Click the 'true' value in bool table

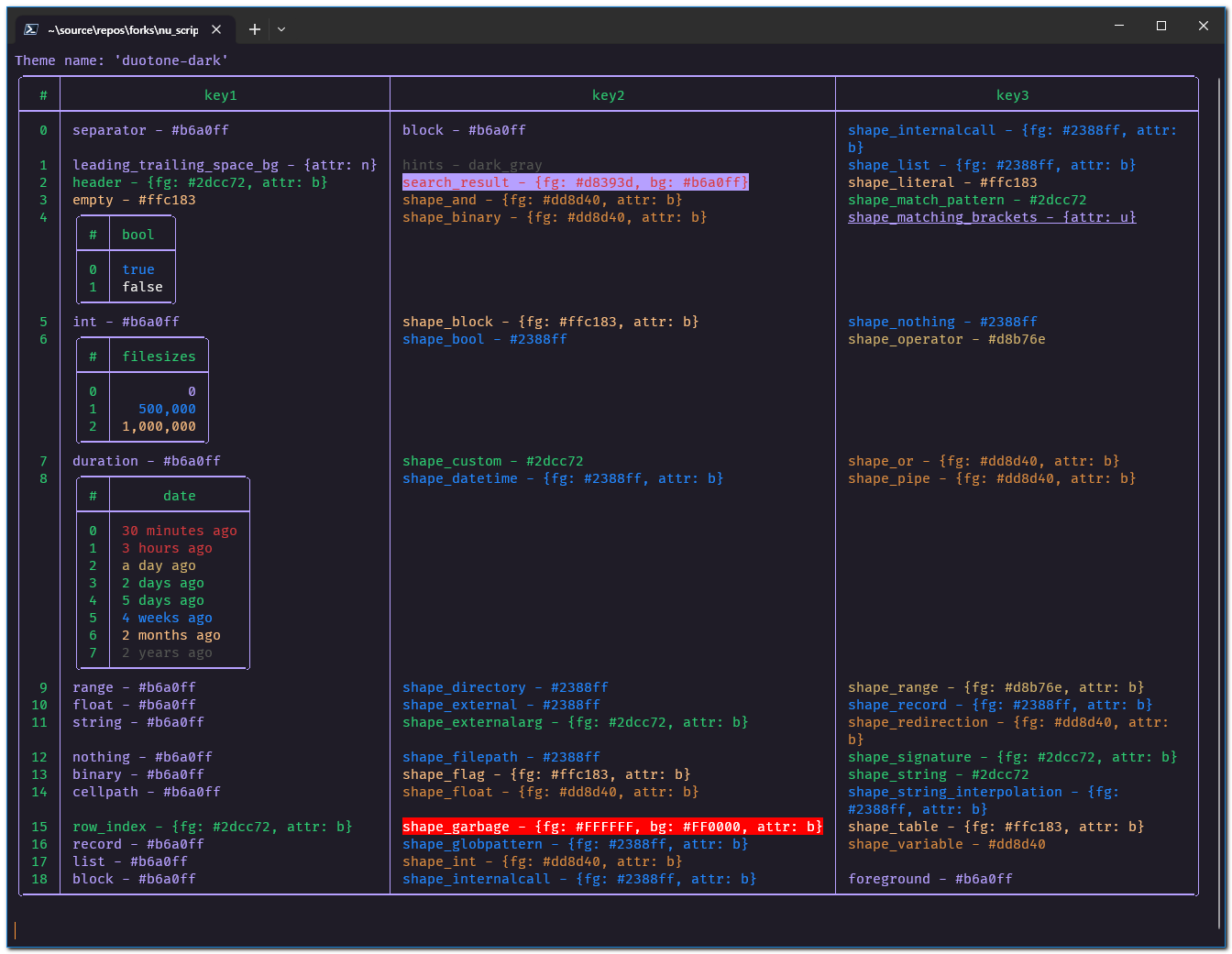coord(138,269)
